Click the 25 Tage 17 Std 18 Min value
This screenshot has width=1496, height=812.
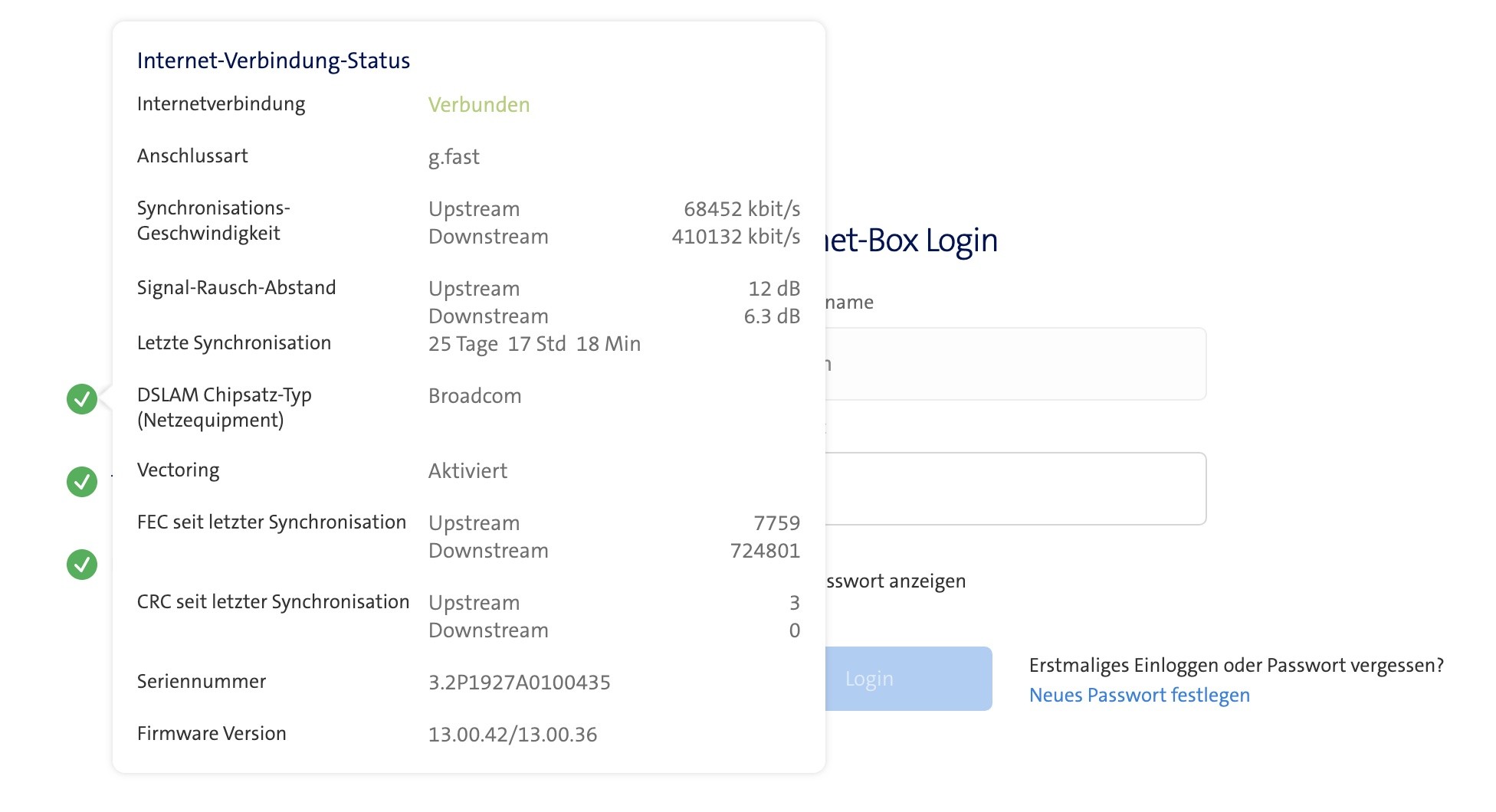point(534,344)
